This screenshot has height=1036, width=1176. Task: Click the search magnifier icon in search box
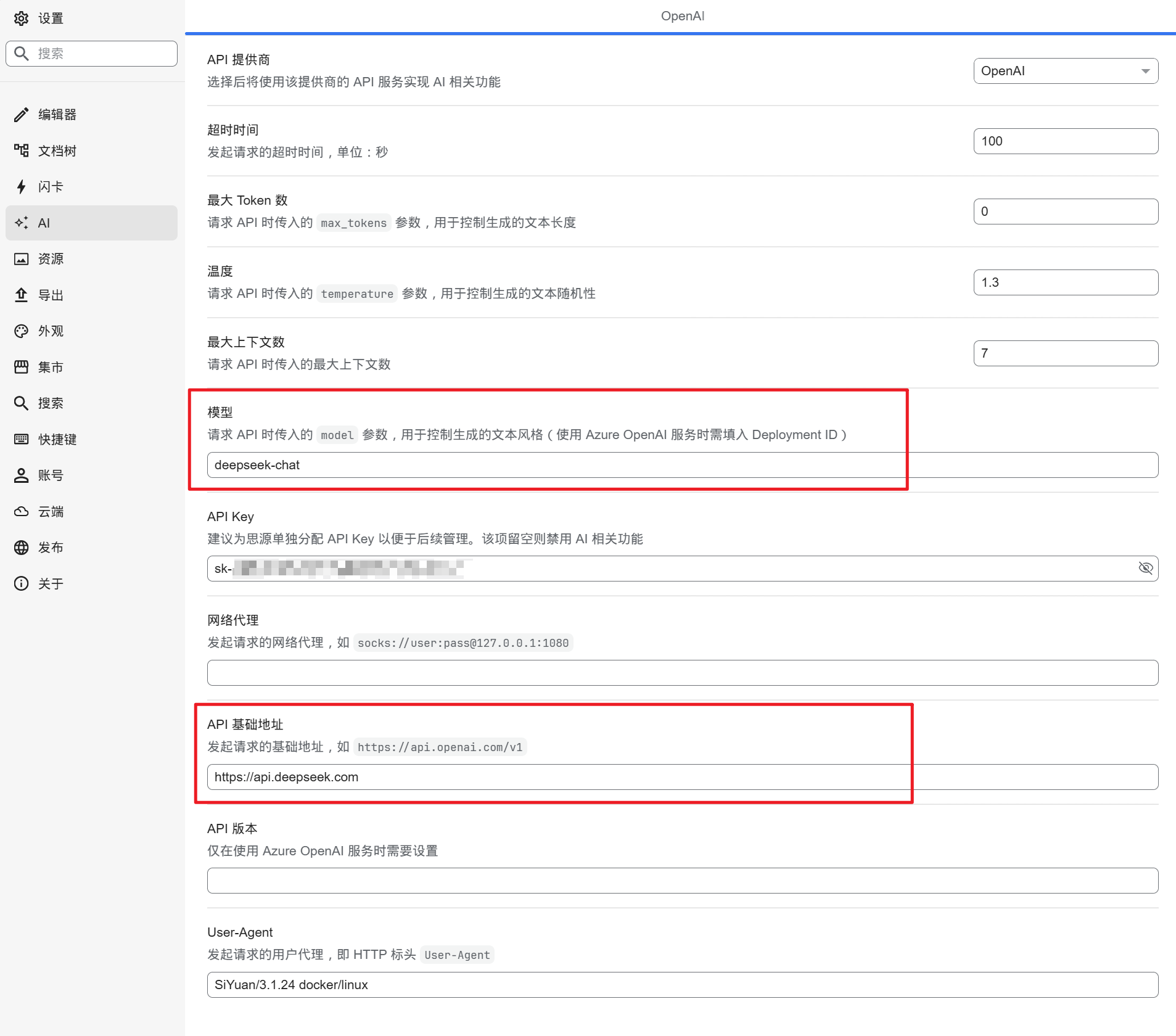22,54
